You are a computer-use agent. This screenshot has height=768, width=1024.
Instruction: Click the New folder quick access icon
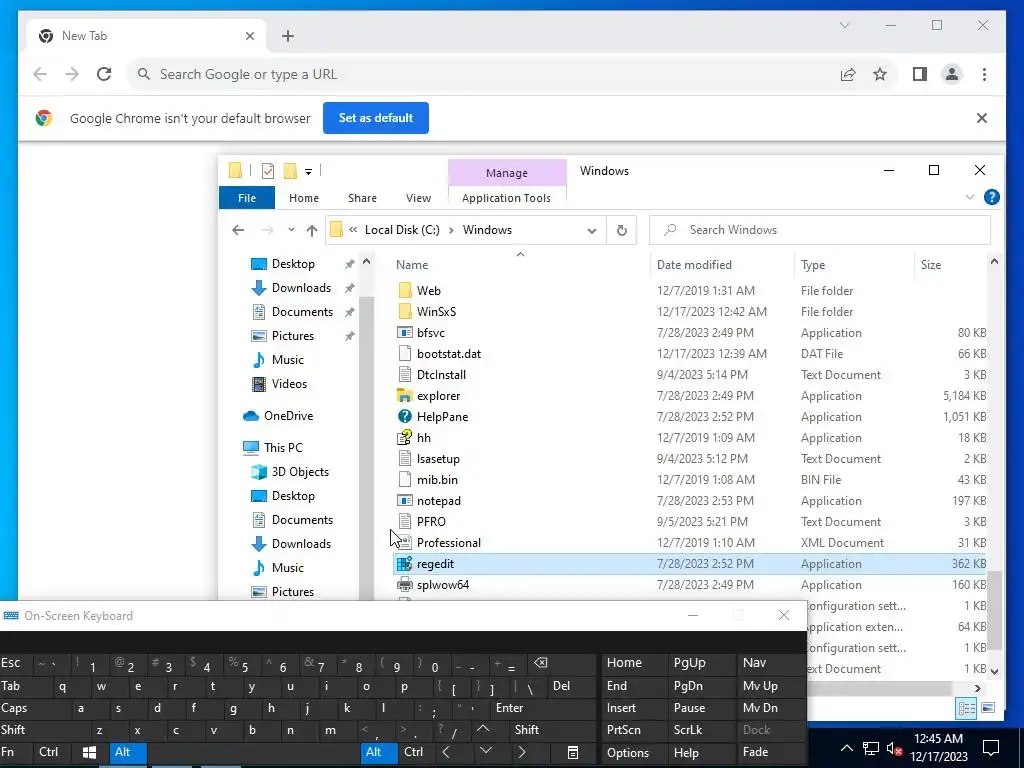290,171
